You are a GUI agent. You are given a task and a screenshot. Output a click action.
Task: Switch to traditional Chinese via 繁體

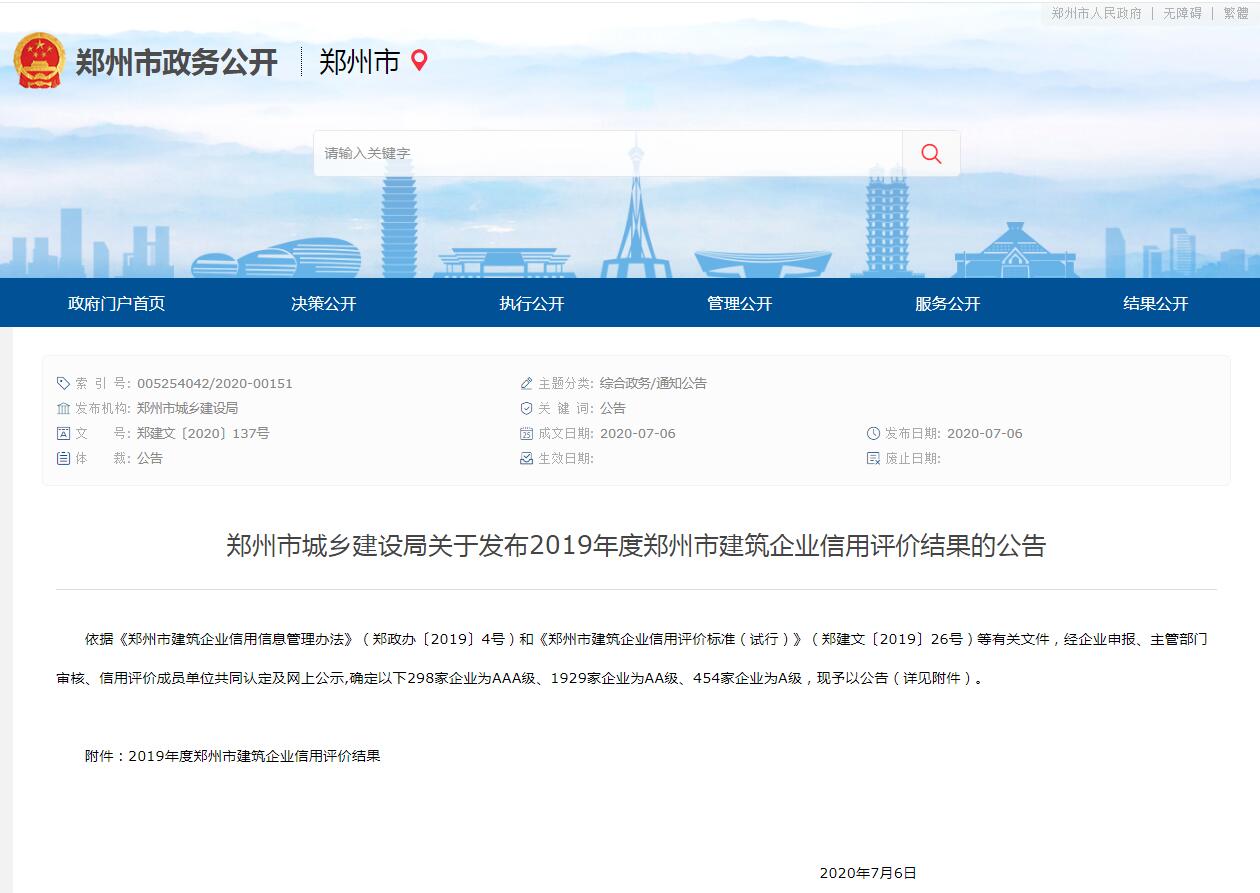pos(1236,13)
